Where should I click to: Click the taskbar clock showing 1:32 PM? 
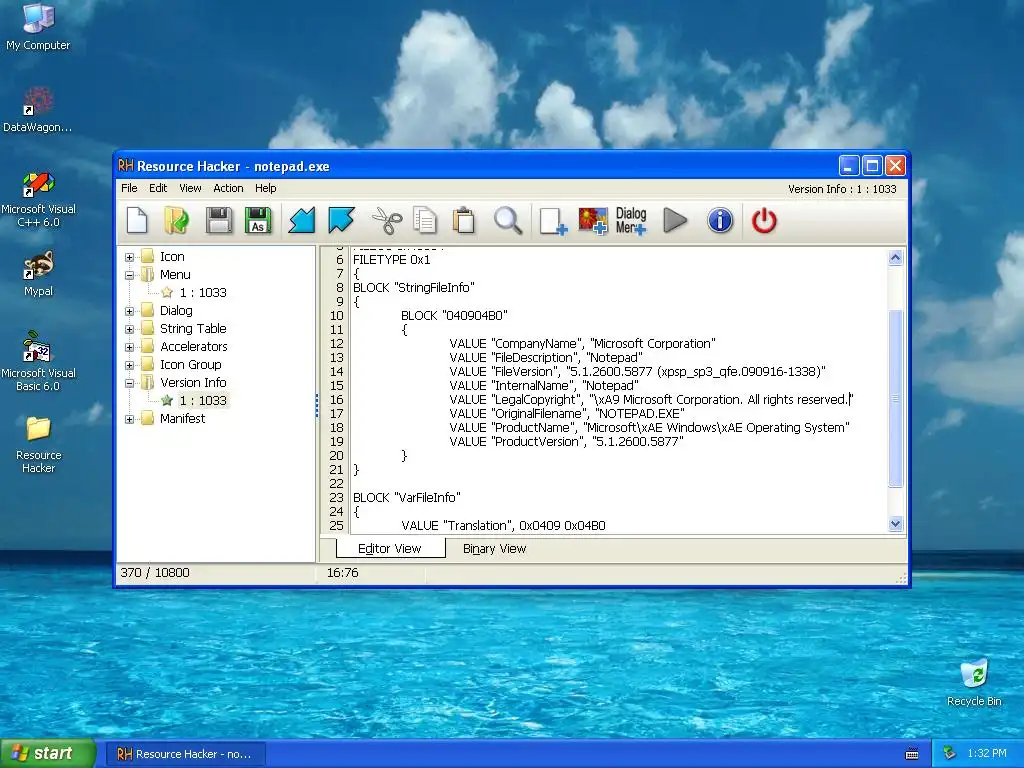click(x=987, y=753)
